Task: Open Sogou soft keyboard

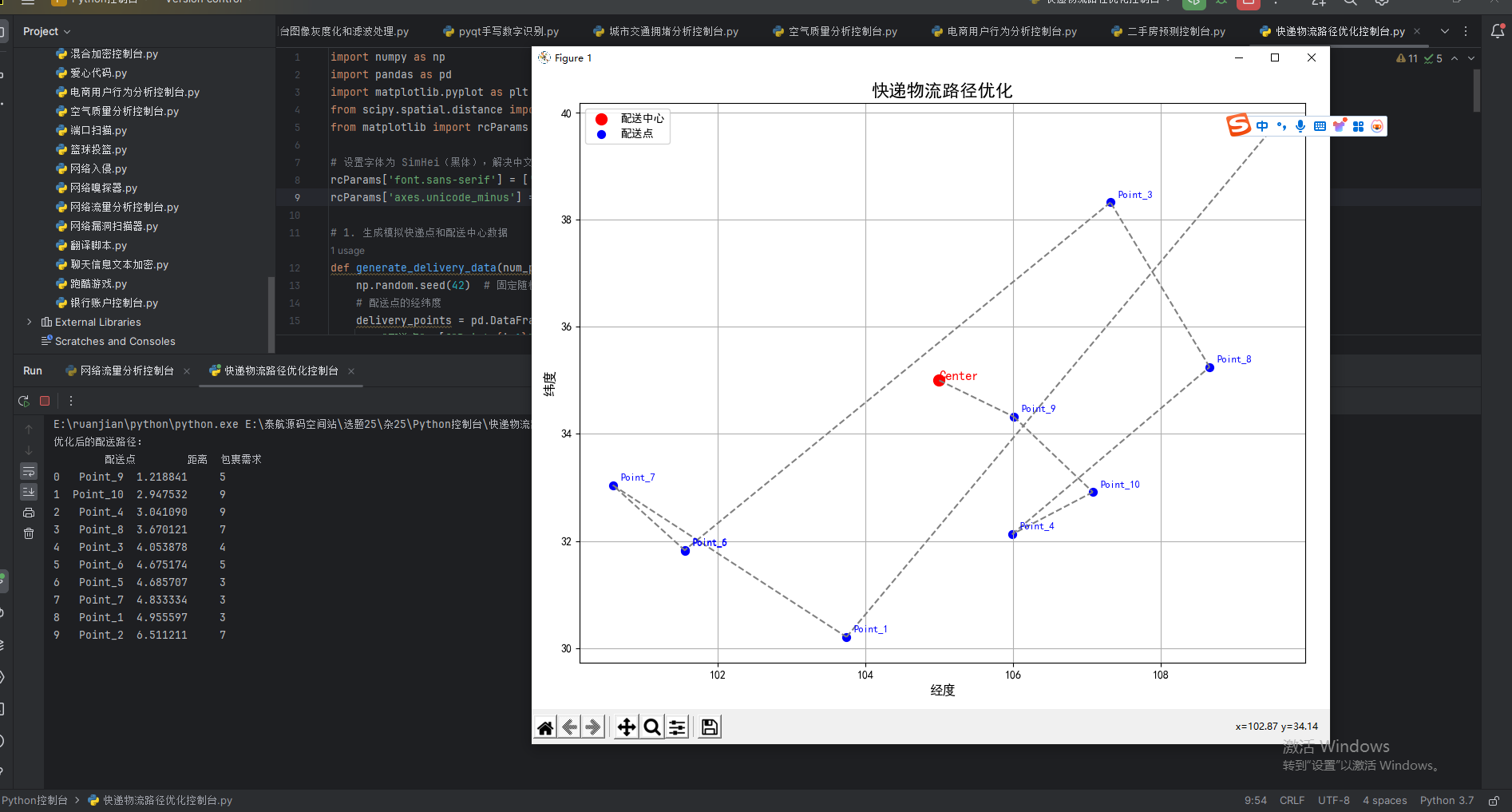Action: click(1320, 126)
